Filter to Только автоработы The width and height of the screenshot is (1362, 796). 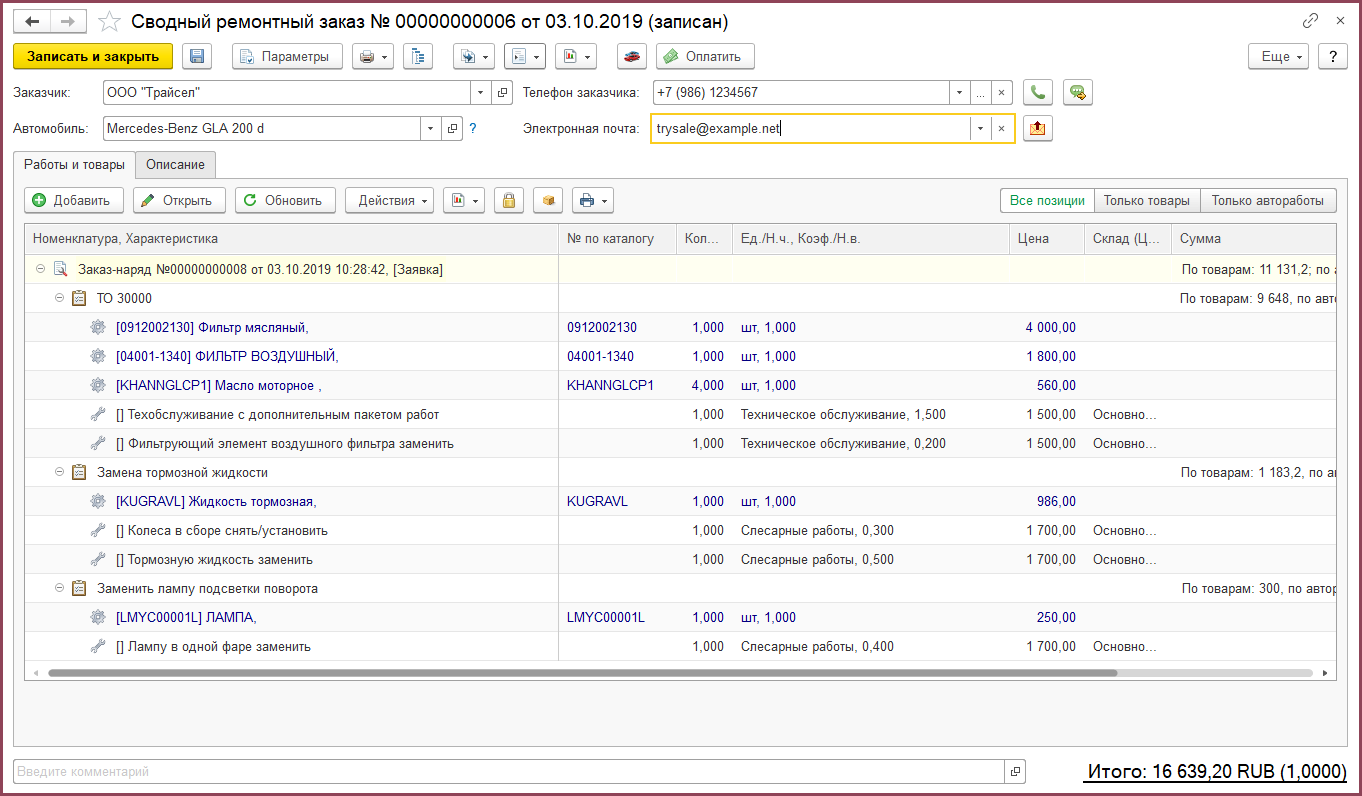1268,200
